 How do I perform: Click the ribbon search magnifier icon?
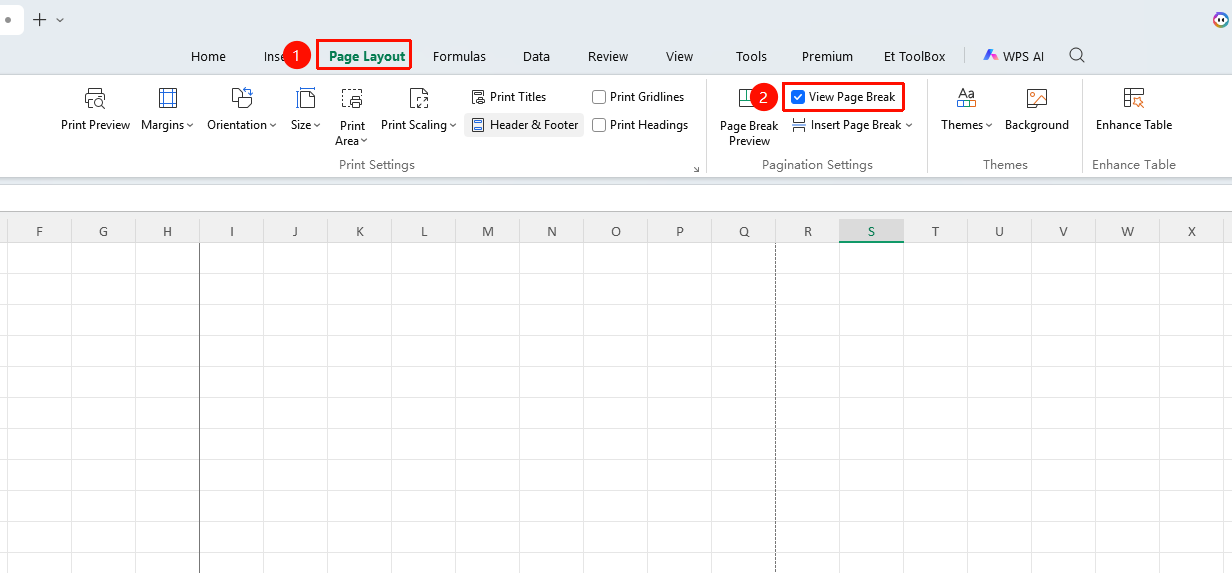pyautogui.click(x=1077, y=55)
